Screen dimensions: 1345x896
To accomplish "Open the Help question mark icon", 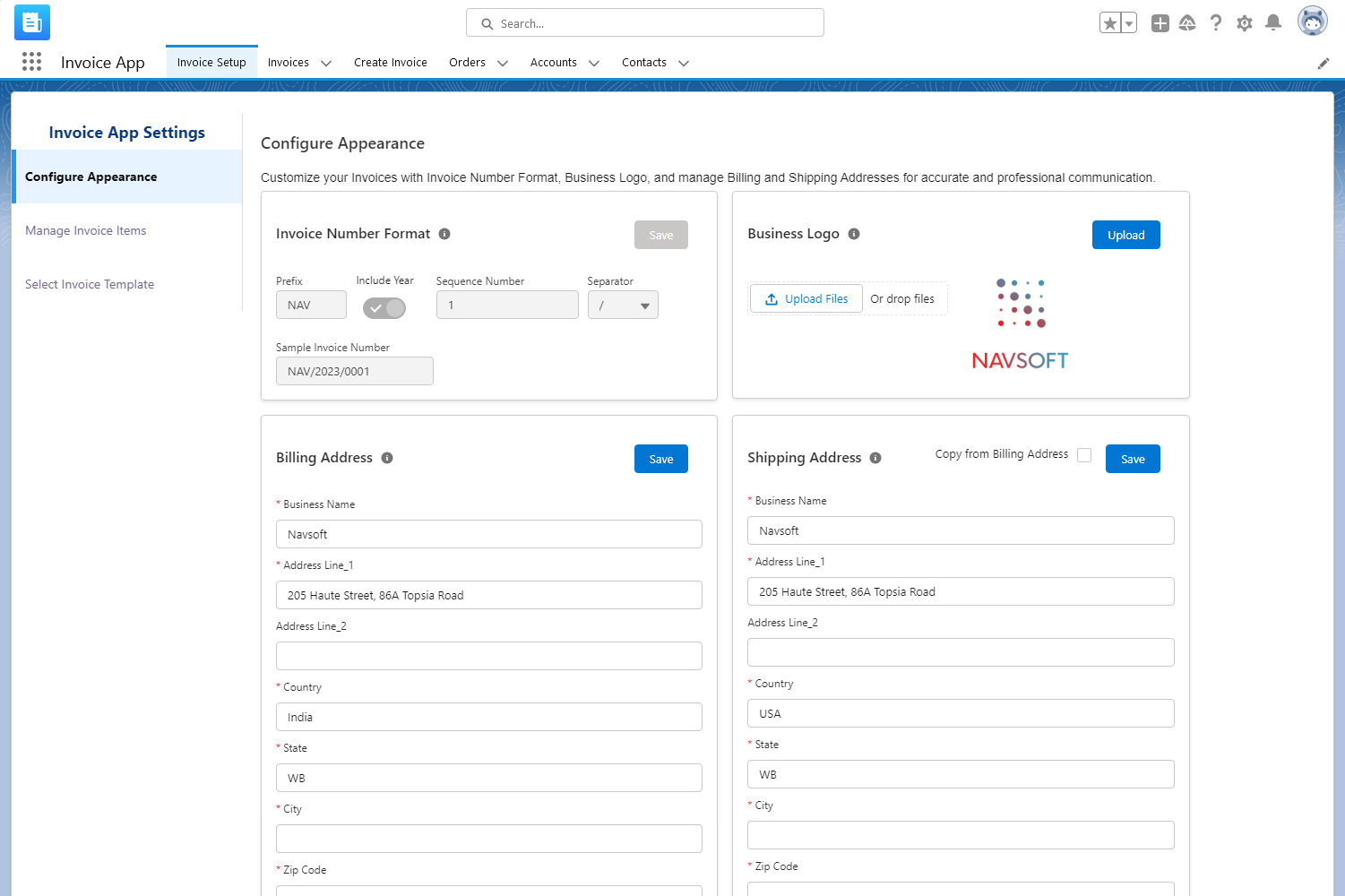I will pos(1216,23).
